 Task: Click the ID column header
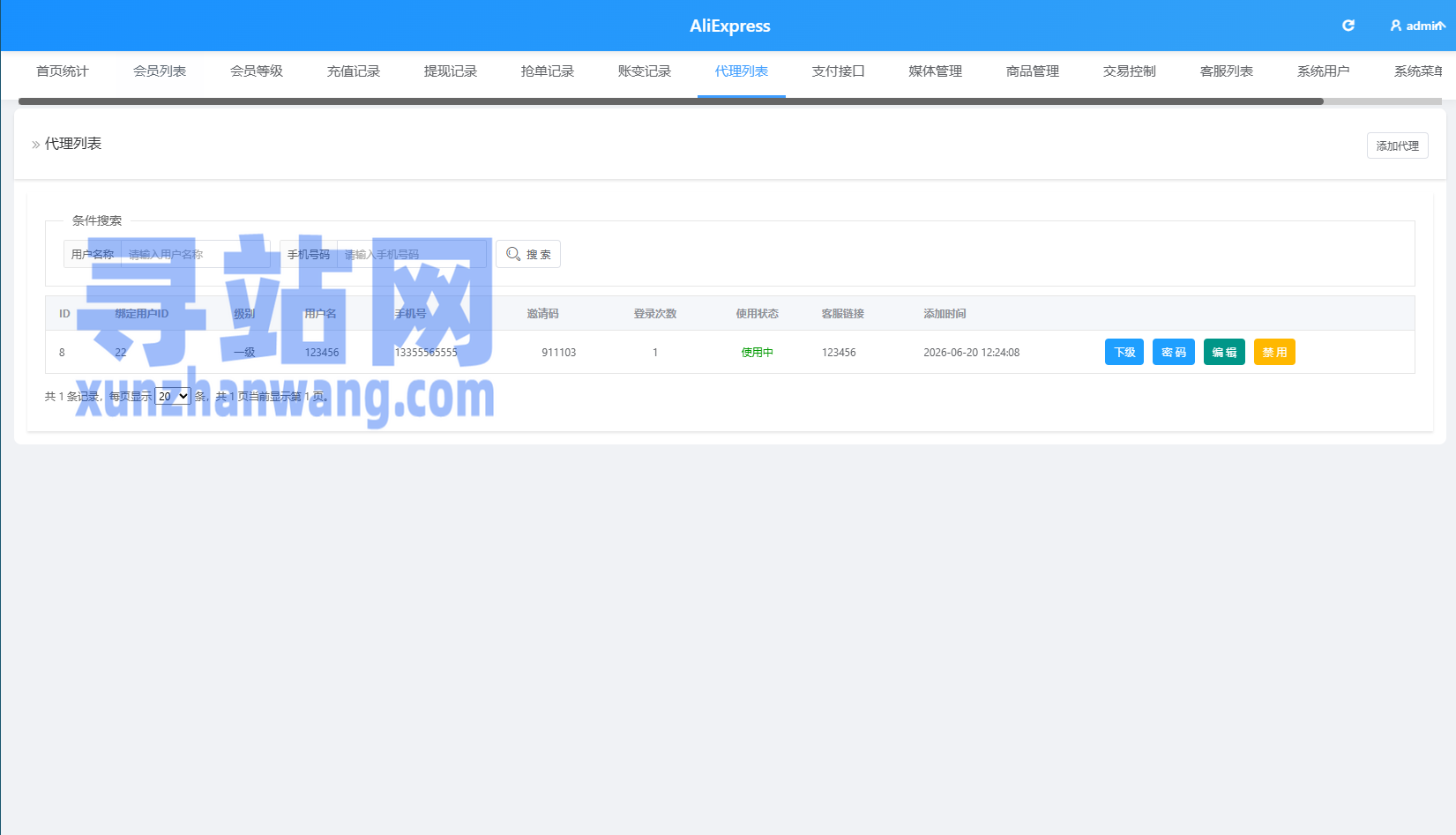coord(64,313)
